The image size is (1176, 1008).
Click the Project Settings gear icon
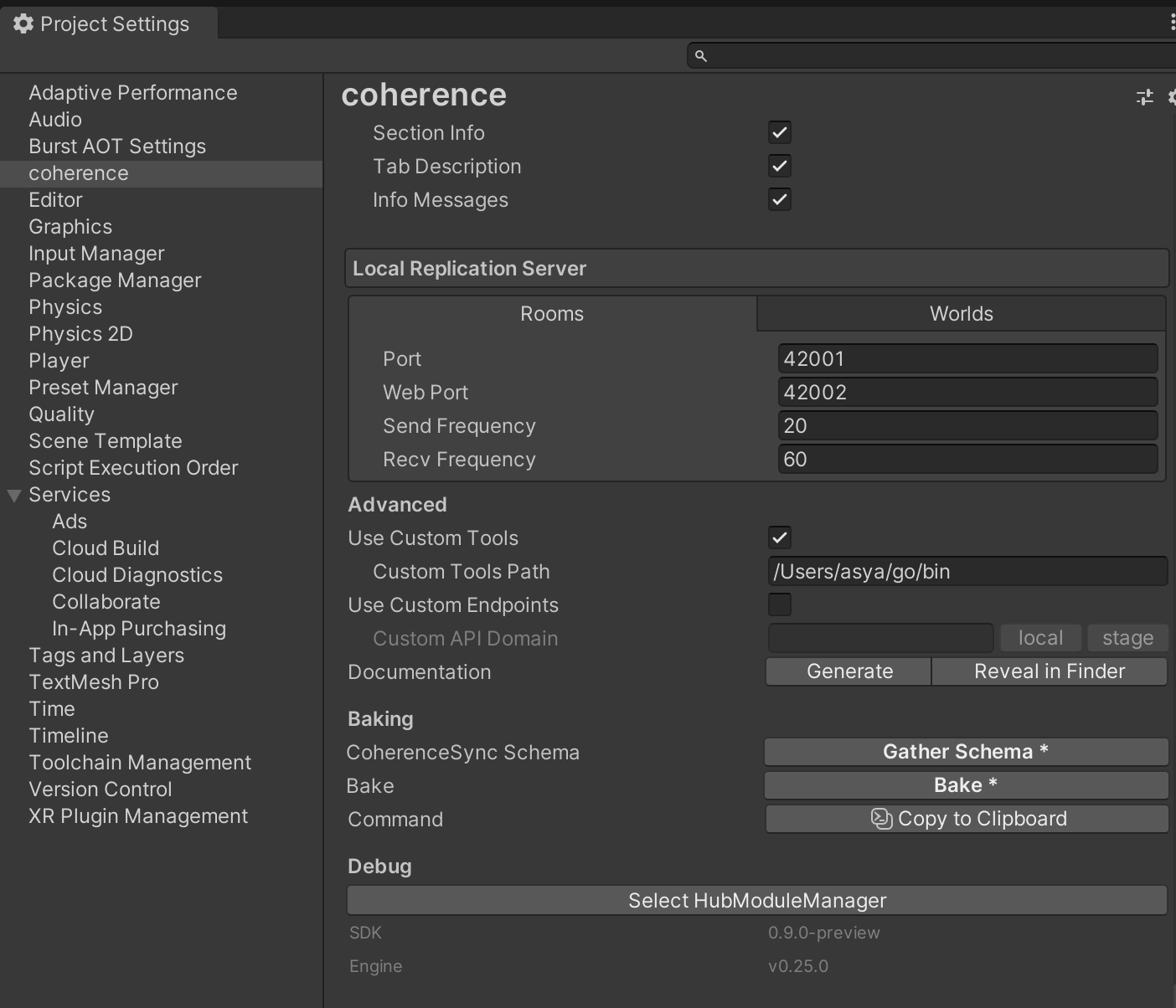click(23, 24)
